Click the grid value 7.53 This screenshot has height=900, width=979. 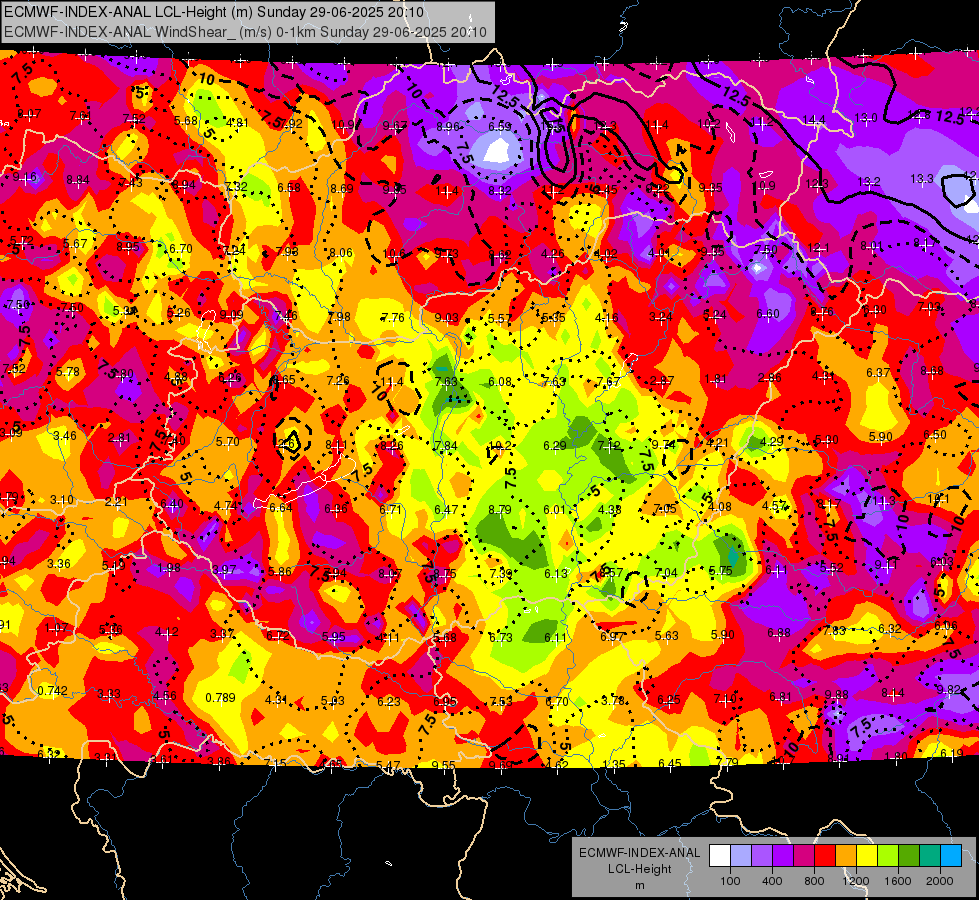[x=501, y=701]
